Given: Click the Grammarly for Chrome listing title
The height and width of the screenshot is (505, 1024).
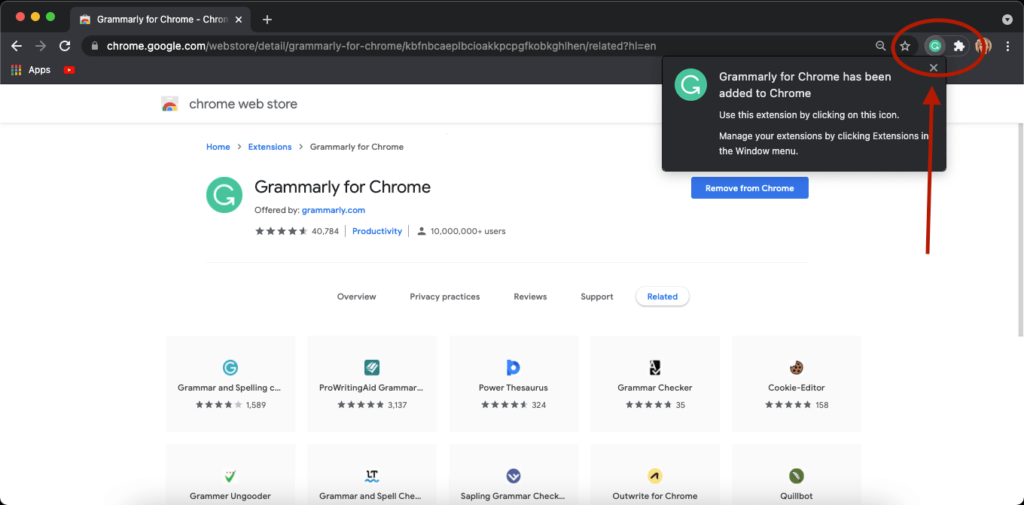Looking at the screenshot, I should tap(342, 187).
